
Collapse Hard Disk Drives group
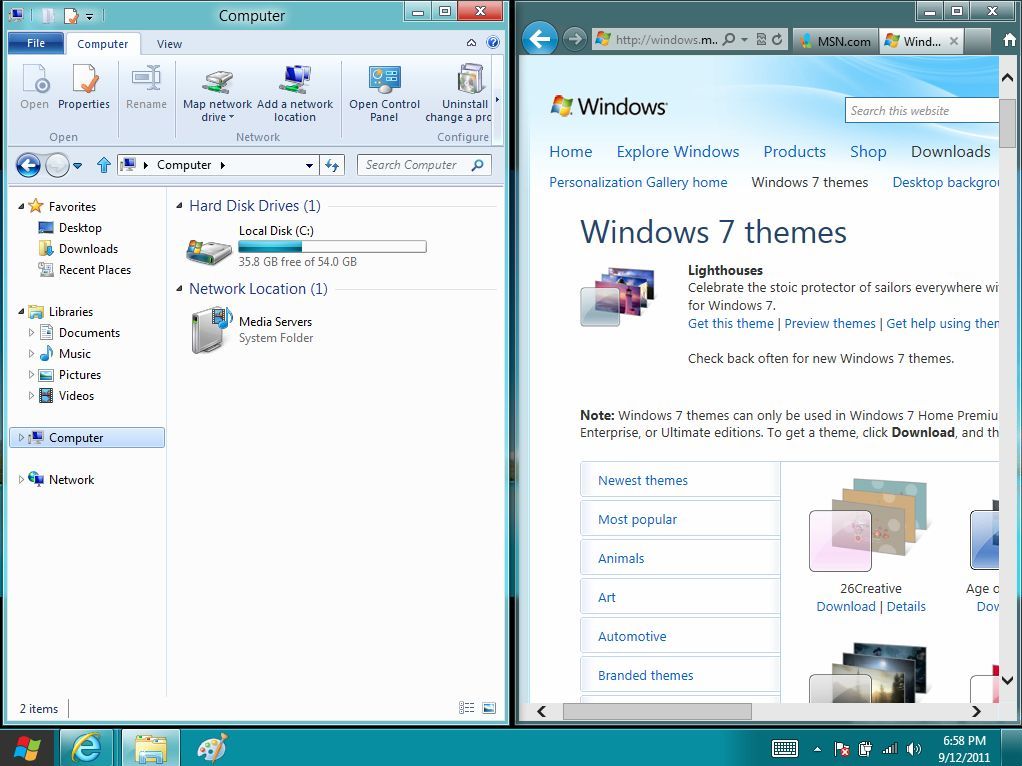coord(179,205)
